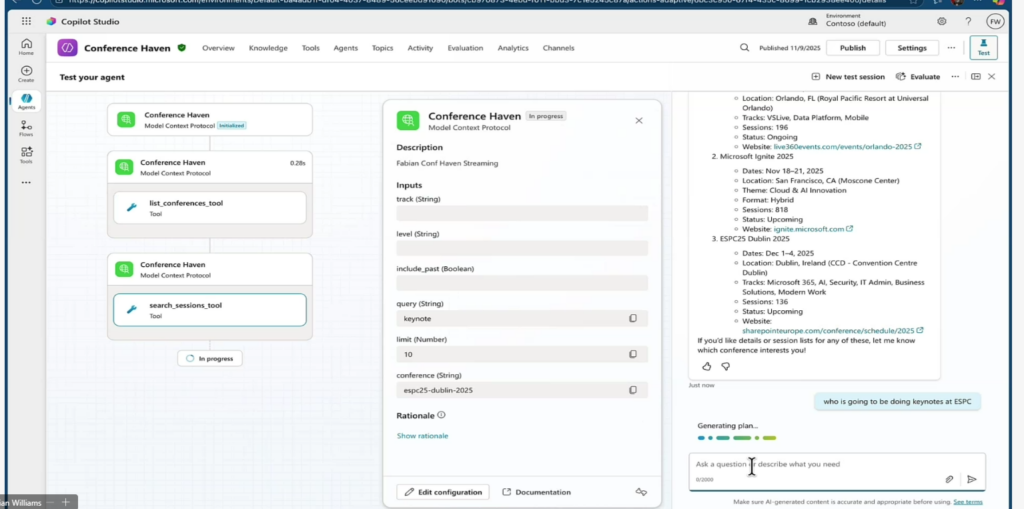Viewport: 1024px width, 509px height.
Task: Open the ignite.microsoft.com website link
Action: coord(809,229)
